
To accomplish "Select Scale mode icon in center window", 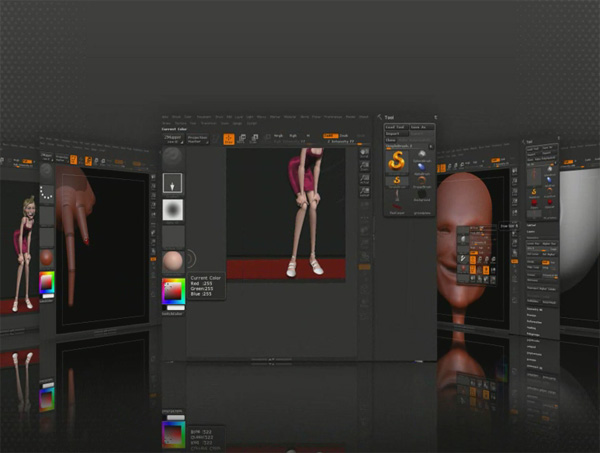I will 254,139.
